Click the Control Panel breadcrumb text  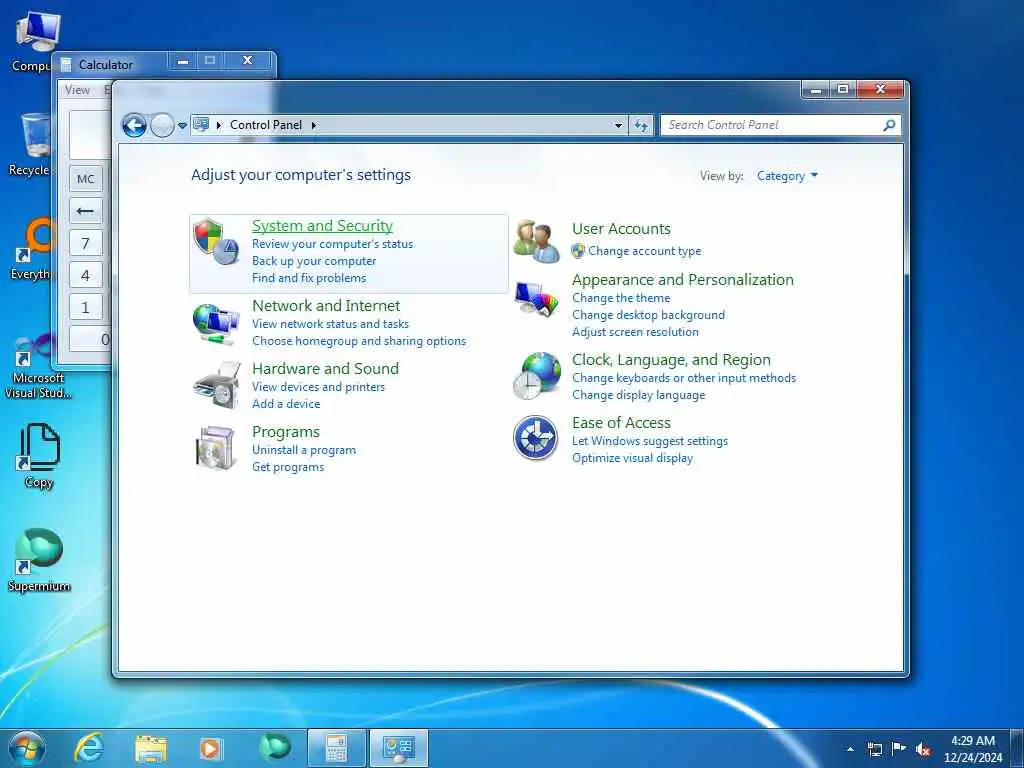(266, 125)
